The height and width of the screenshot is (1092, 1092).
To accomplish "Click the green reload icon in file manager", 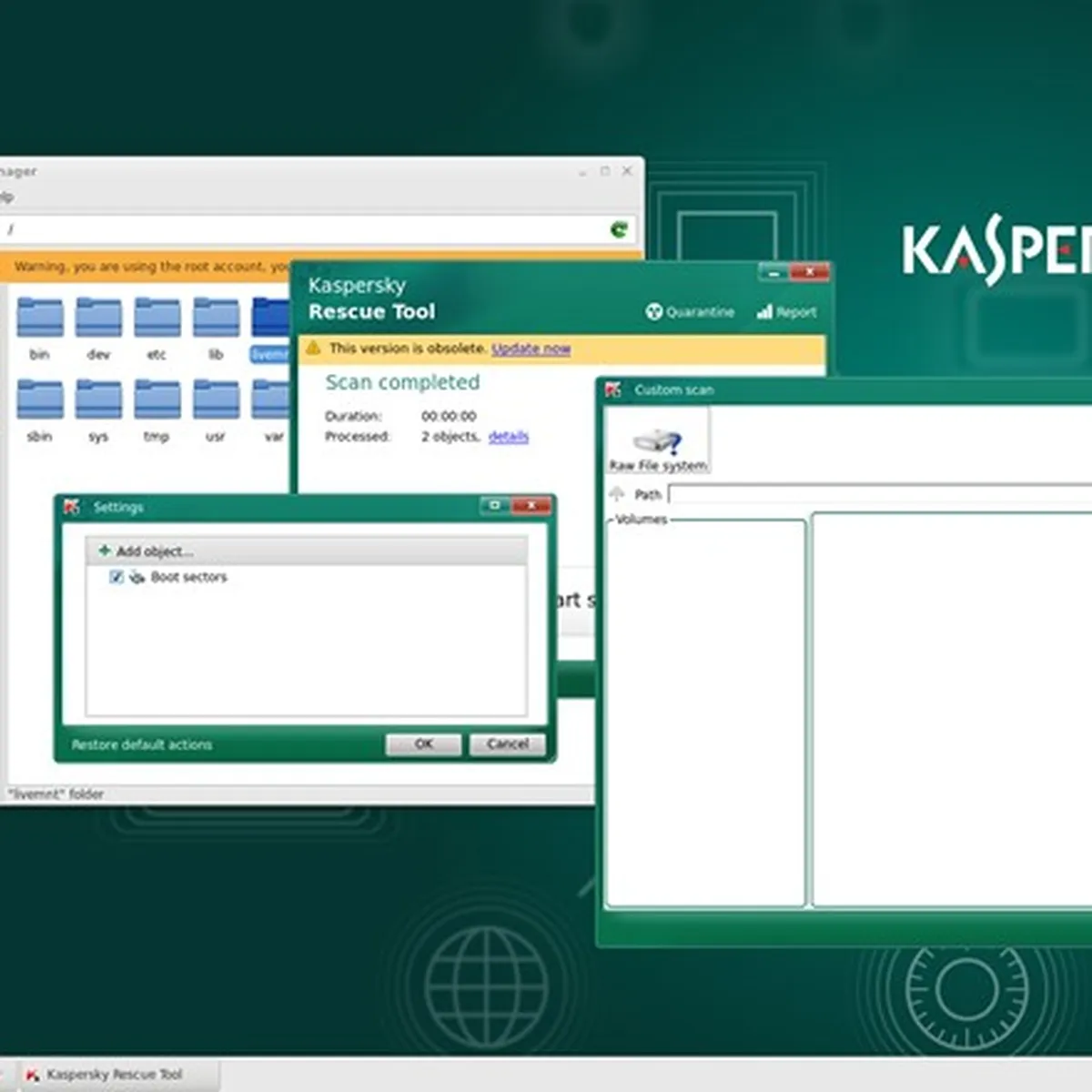I will (x=620, y=229).
